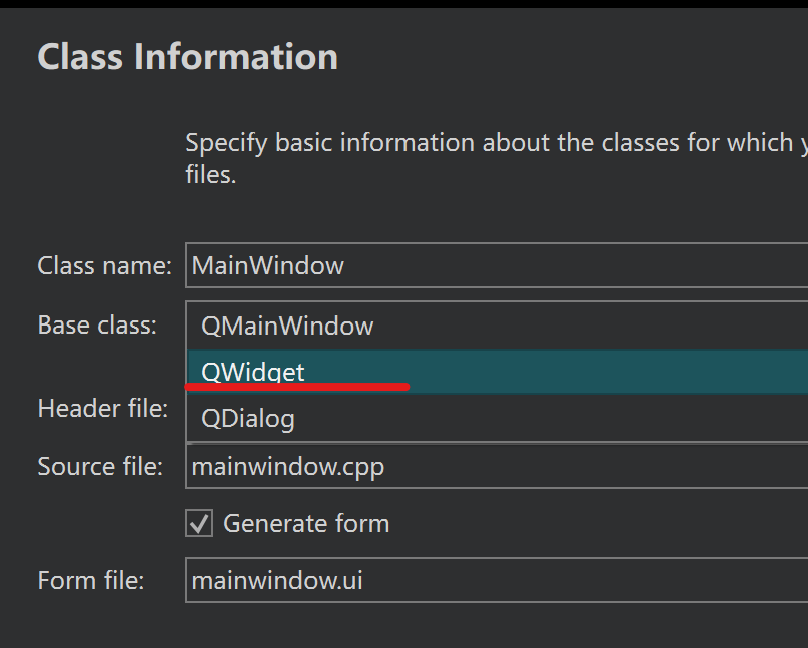Click the Class name label
Viewport: 808px width, 648px height.
click(x=105, y=266)
